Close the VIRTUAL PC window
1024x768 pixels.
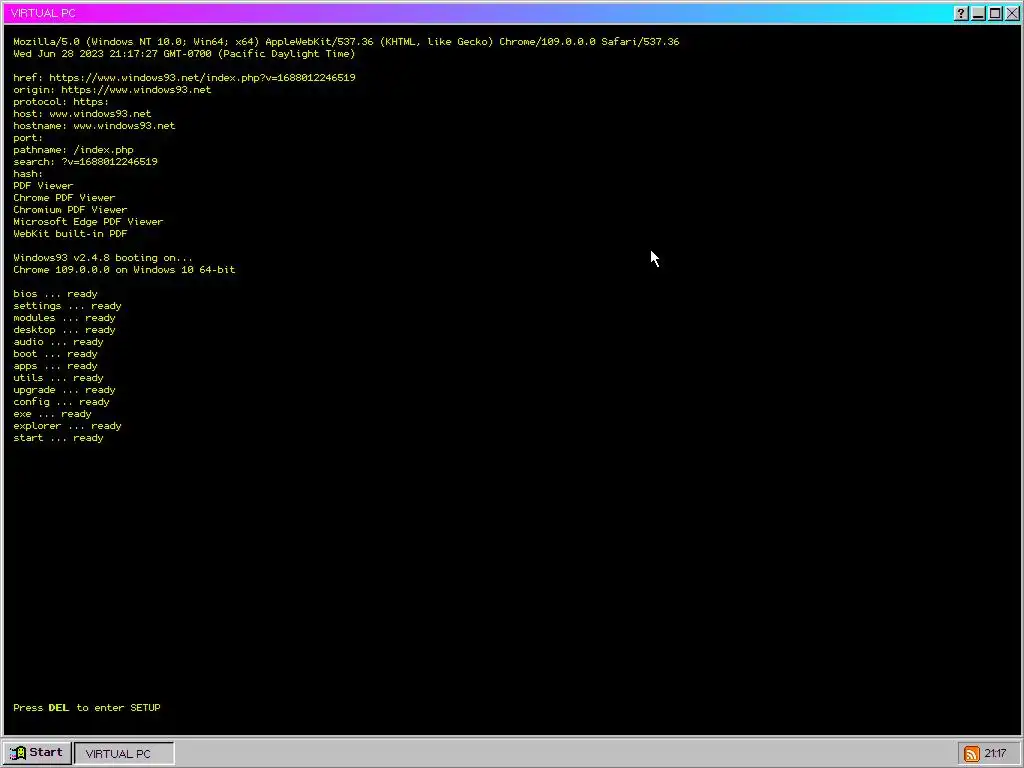coord(1012,13)
